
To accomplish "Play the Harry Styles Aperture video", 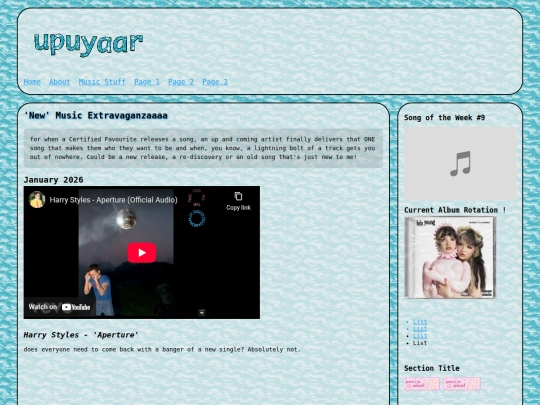I will pyautogui.click(x=142, y=252).
